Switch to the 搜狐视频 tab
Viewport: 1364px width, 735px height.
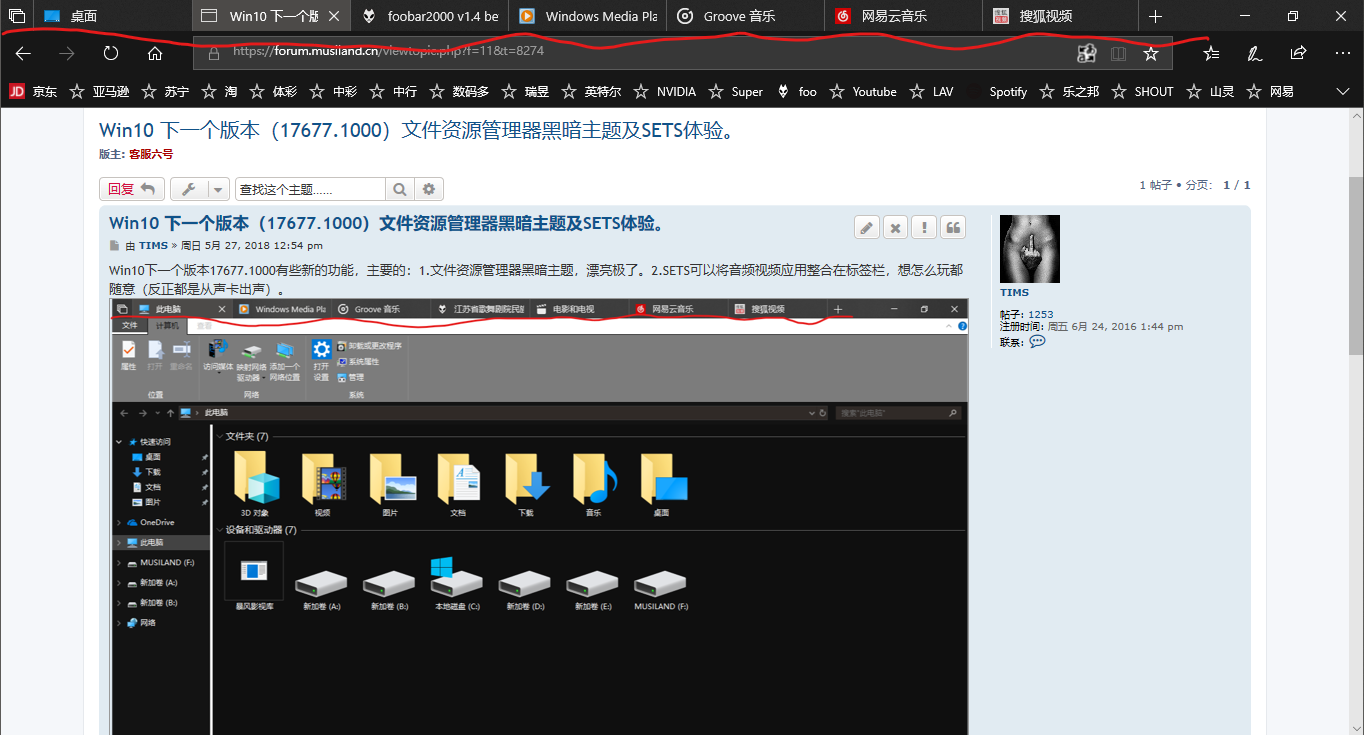click(1060, 16)
